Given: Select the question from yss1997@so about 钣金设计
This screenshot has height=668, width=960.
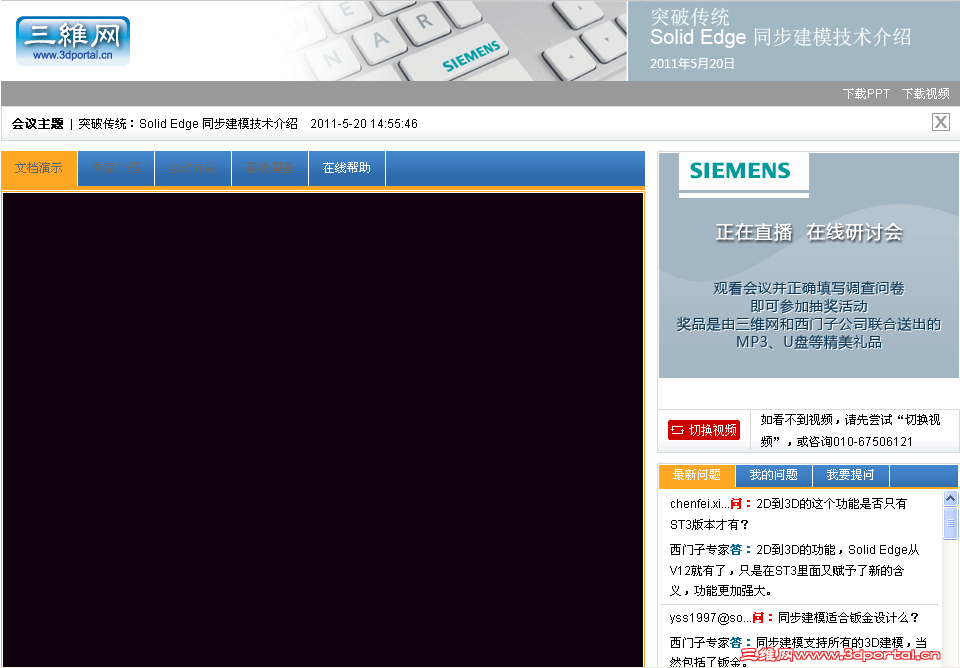Looking at the screenshot, I should coord(795,618).
